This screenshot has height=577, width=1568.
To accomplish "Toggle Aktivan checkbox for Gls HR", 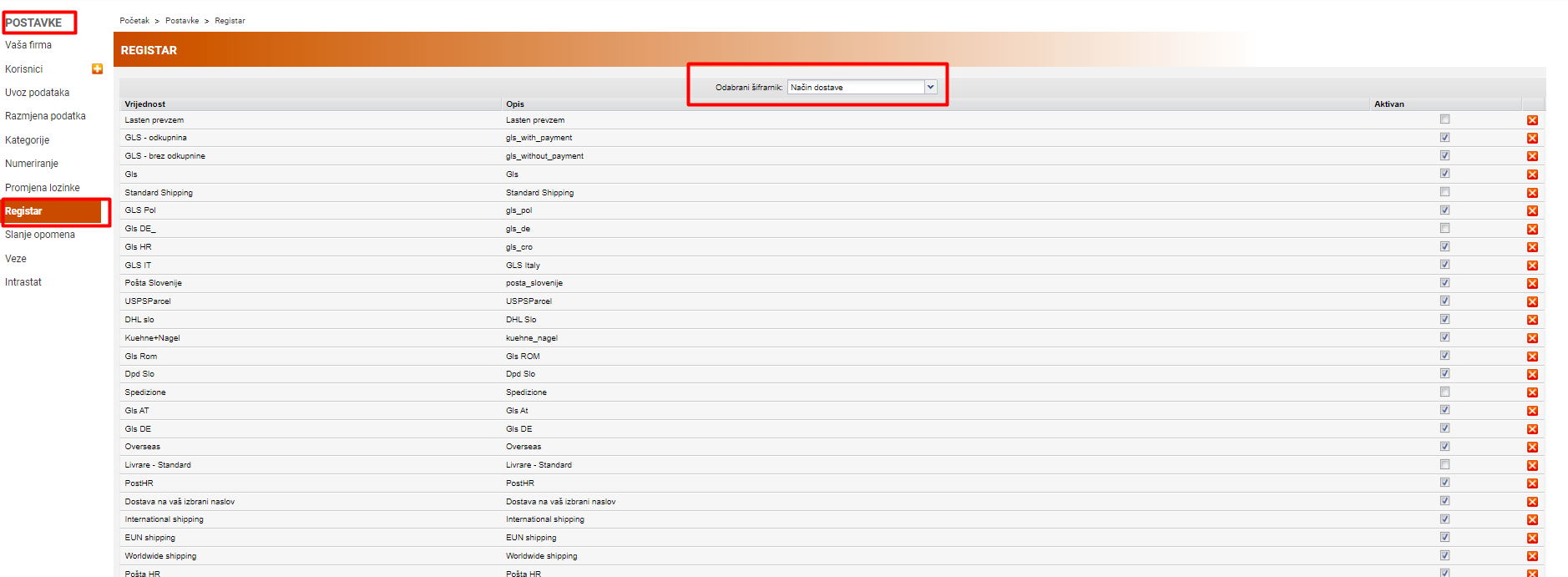I will (x=1444, y=246).
